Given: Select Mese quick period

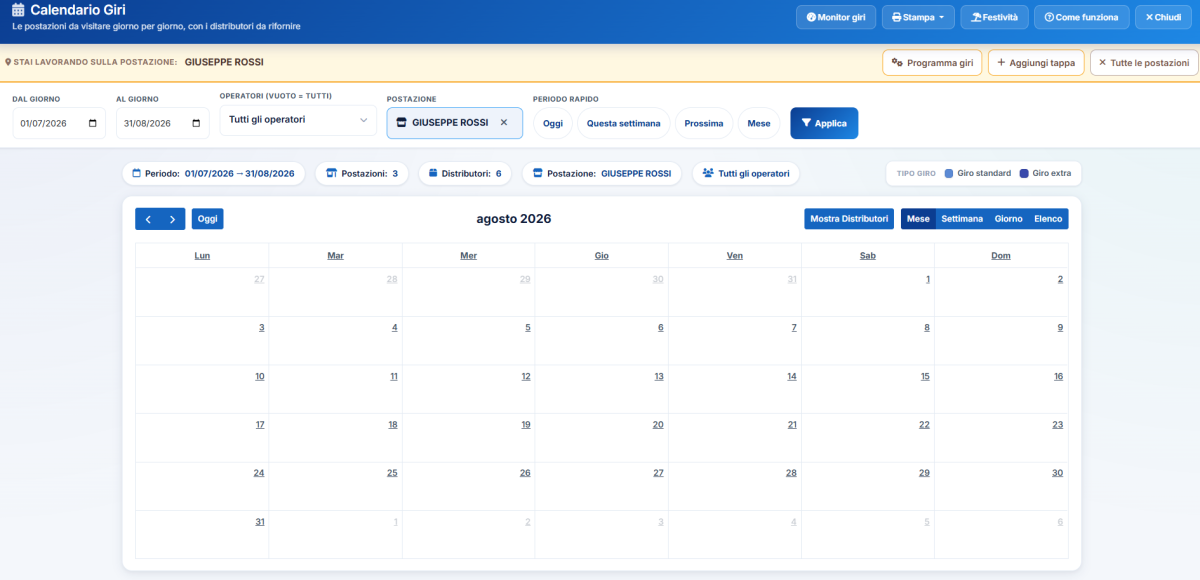Looking at the screenshot, I should click(759, 123).
